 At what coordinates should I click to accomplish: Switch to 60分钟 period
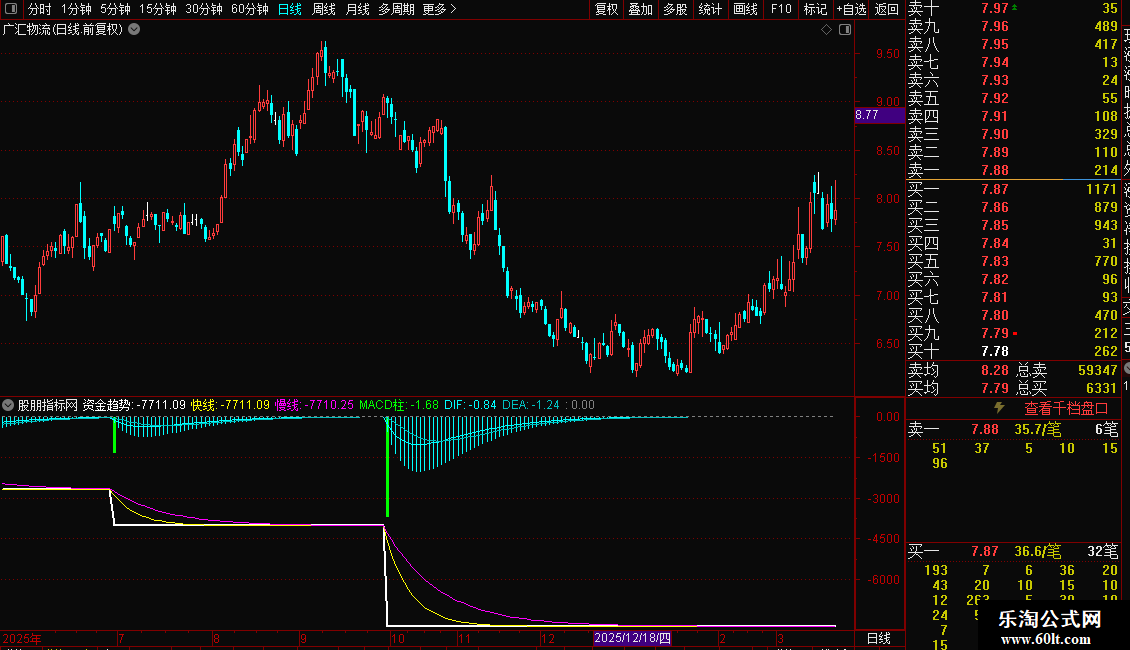coord(250,9)
